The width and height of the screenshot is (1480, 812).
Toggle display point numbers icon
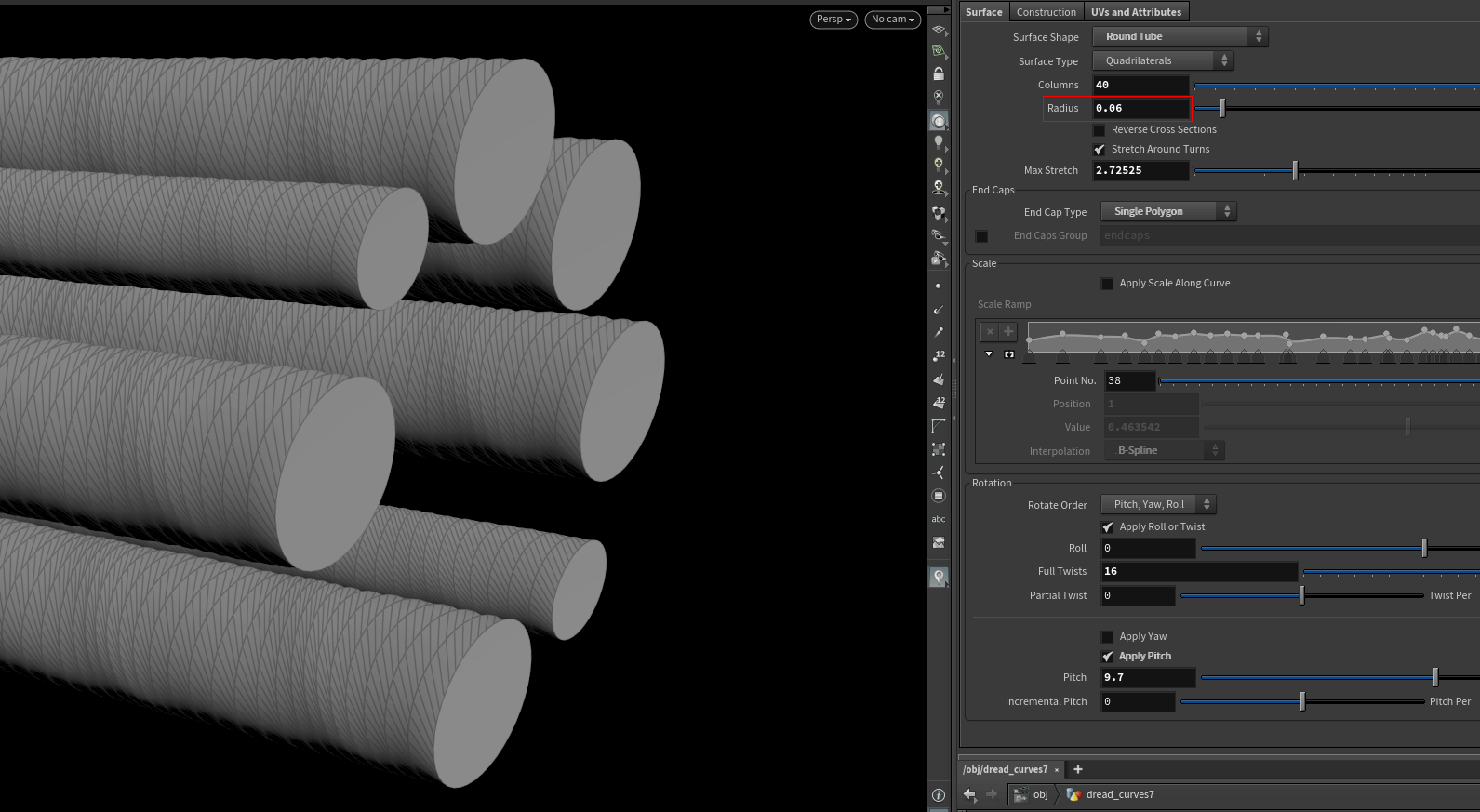[939, 355]
